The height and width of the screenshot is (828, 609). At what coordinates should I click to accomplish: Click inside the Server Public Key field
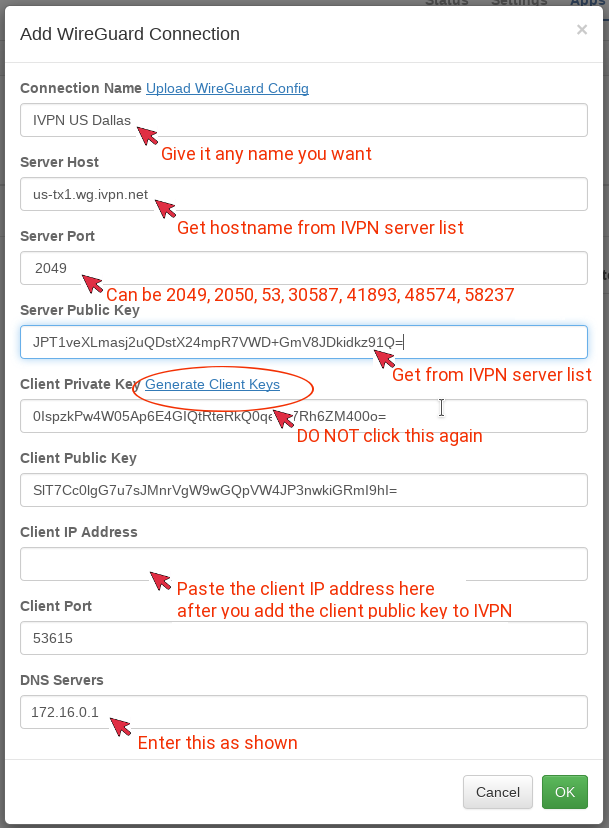click(303, 342)
